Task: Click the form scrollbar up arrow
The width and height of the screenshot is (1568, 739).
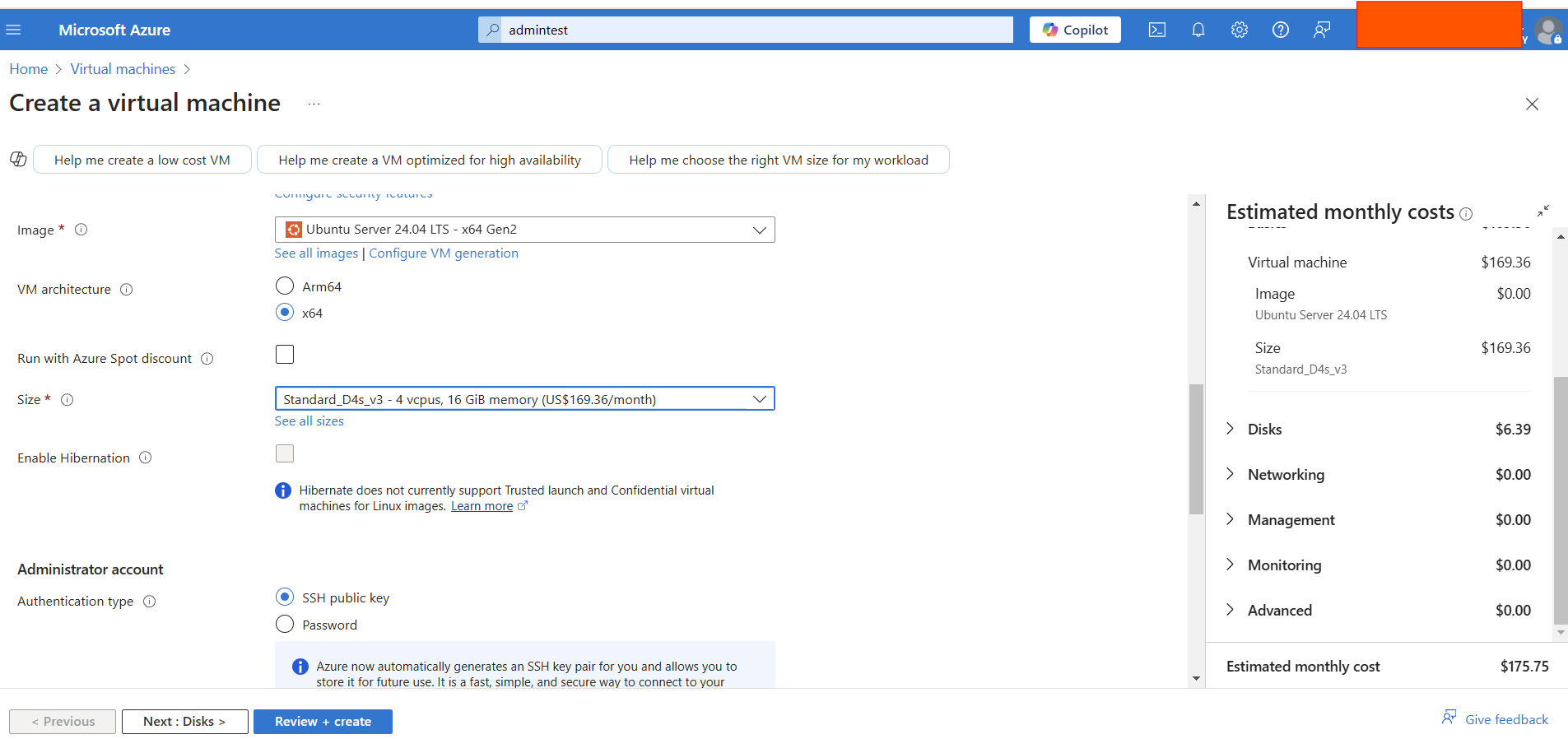Action: (x=1197, y=203)
